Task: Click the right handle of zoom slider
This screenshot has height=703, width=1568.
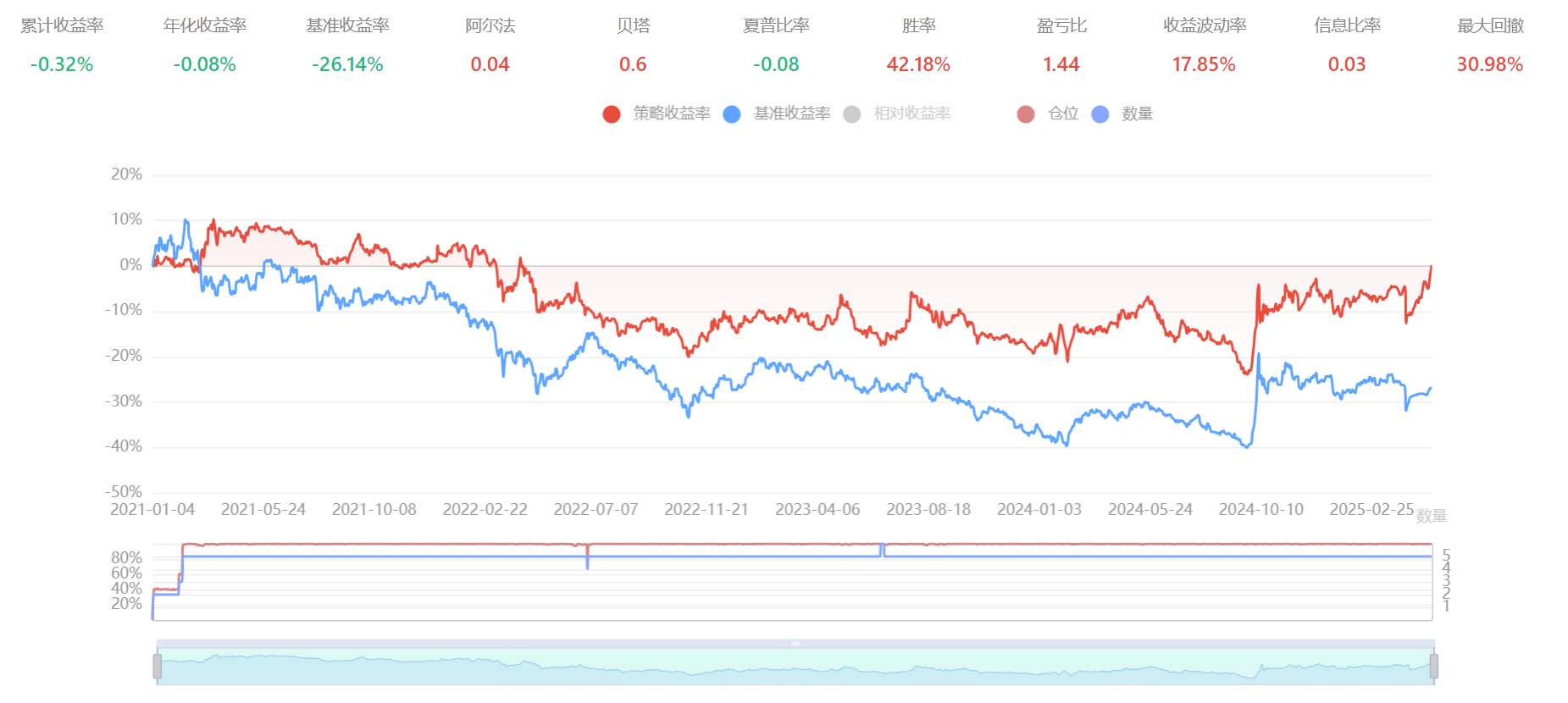Action: pos(1433,667)
